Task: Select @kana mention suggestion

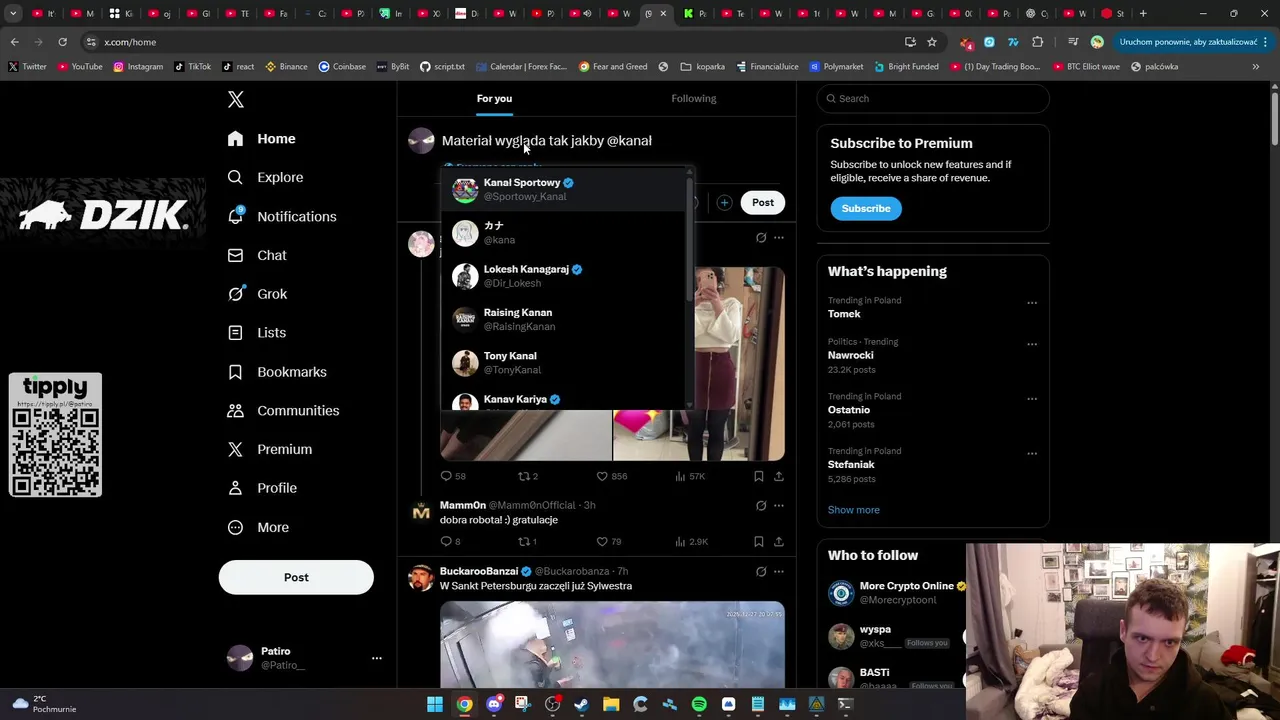Action: pos(565,233)
